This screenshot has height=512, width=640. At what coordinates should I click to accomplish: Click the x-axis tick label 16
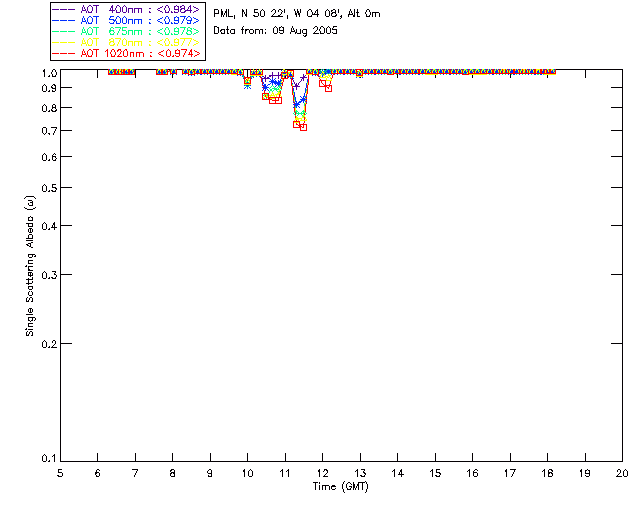(472, 473)
